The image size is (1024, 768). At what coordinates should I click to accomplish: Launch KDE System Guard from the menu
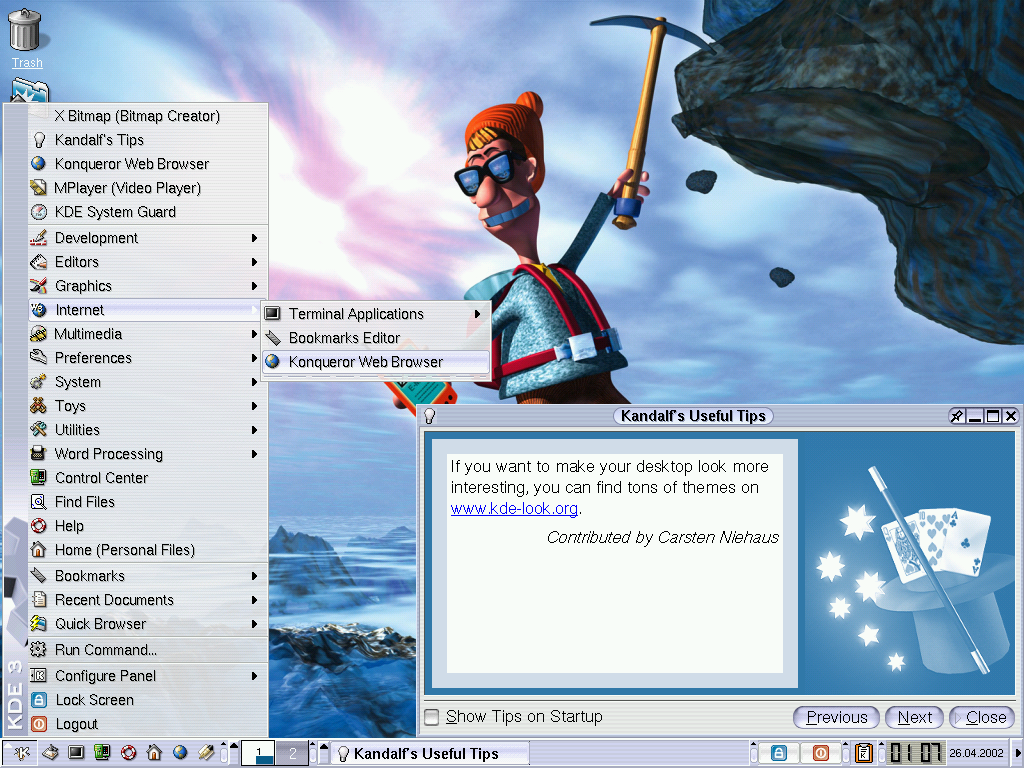coord(148,212)
